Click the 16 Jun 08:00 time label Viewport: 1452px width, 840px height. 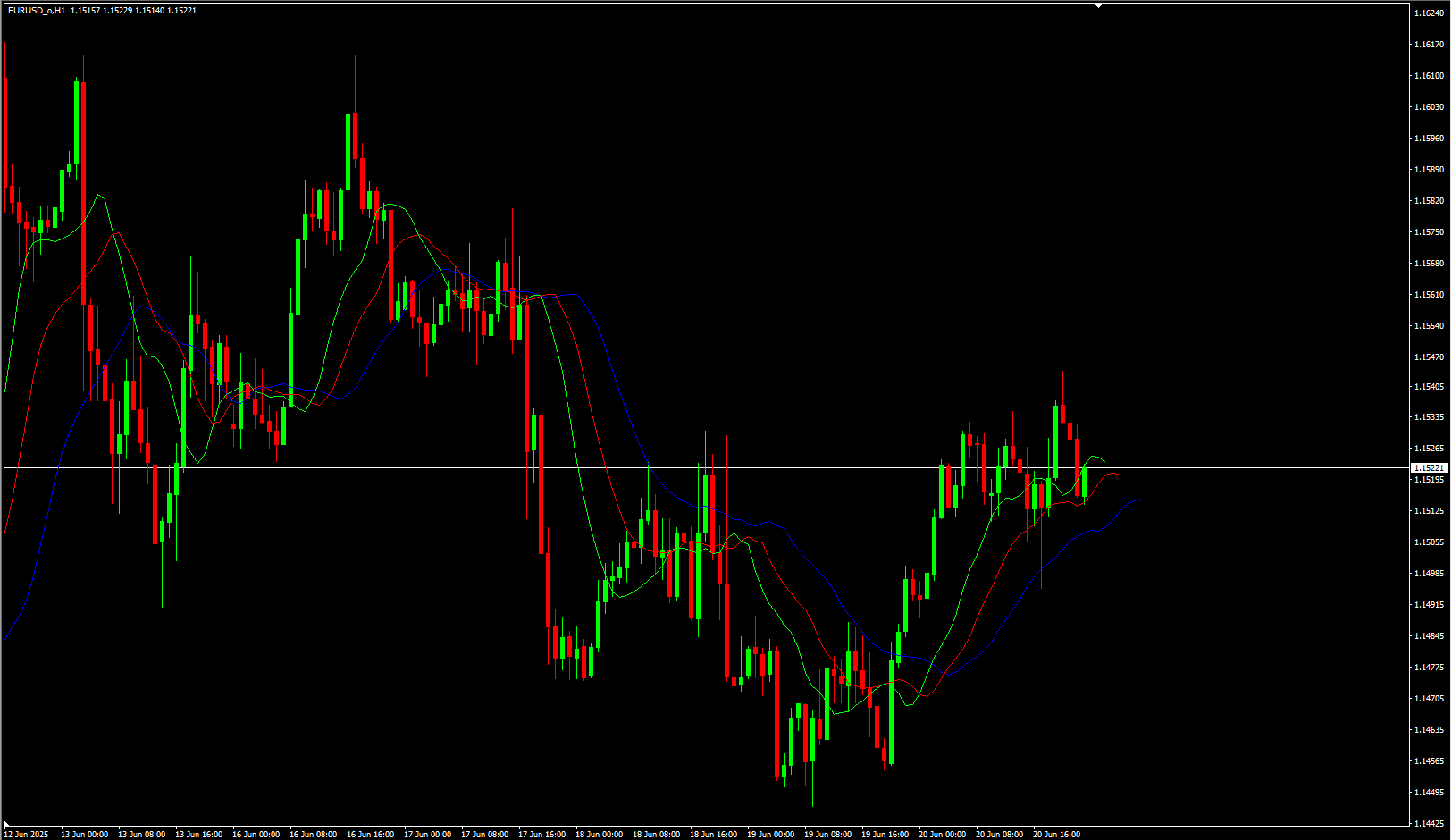[313, 835]
